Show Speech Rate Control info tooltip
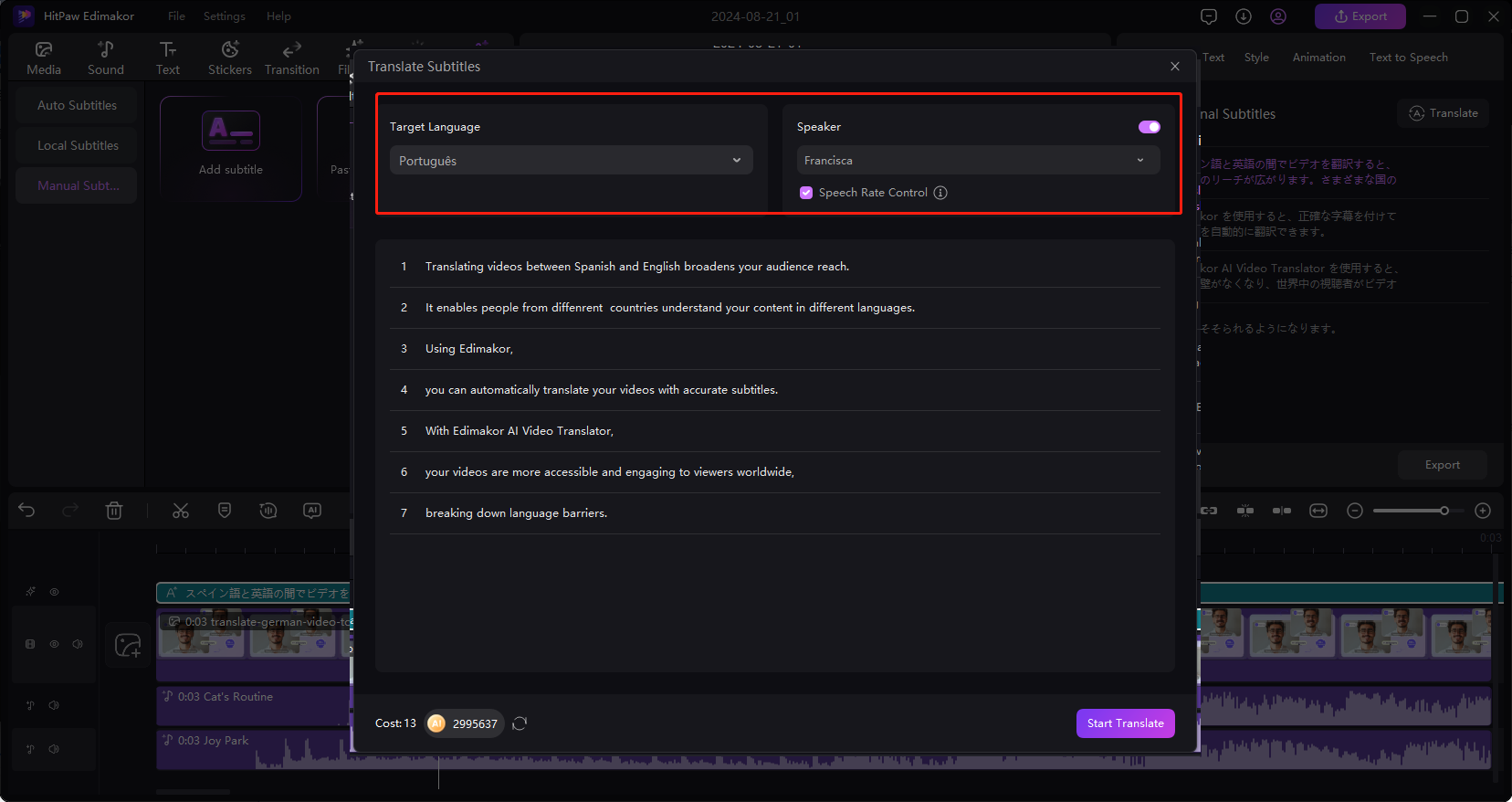Image resolution: width=1512 pixels, height=802 pixels. pos(940,193)
